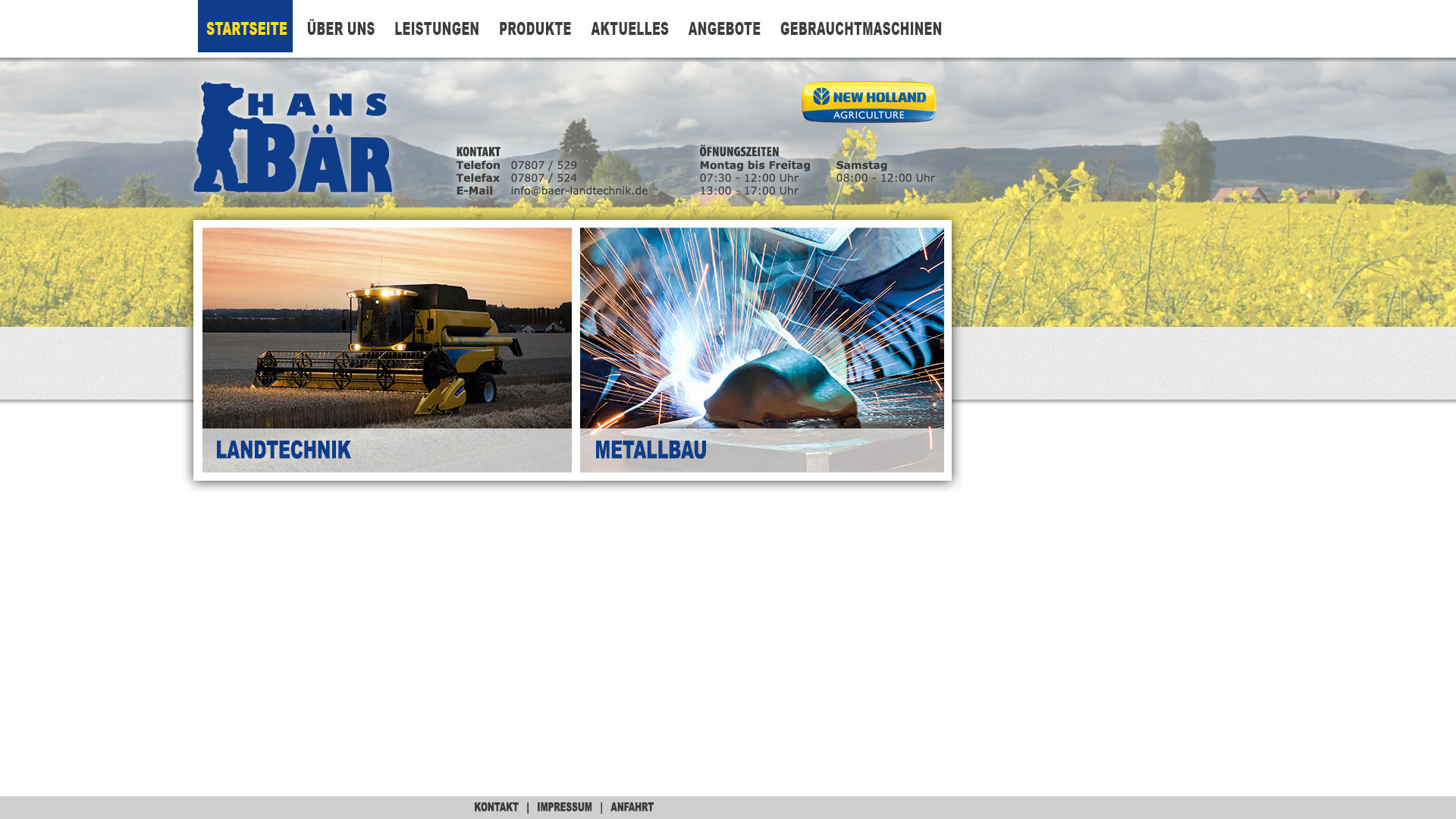The width and height of the screenshot is (1456, 819).
Task: Open the Startseite menu item
Action: 246,28
